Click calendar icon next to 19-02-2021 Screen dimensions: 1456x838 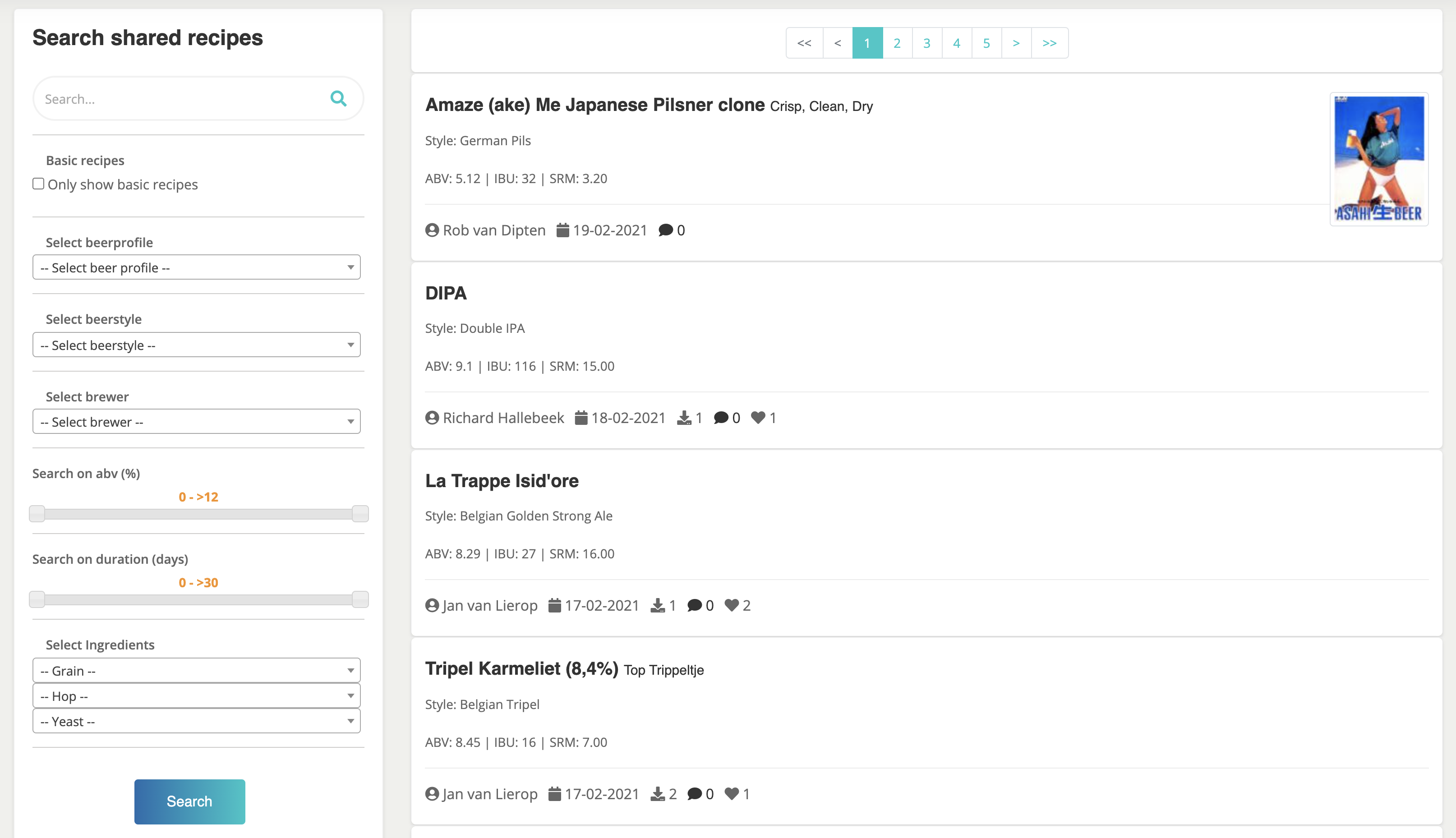(563, 230)
